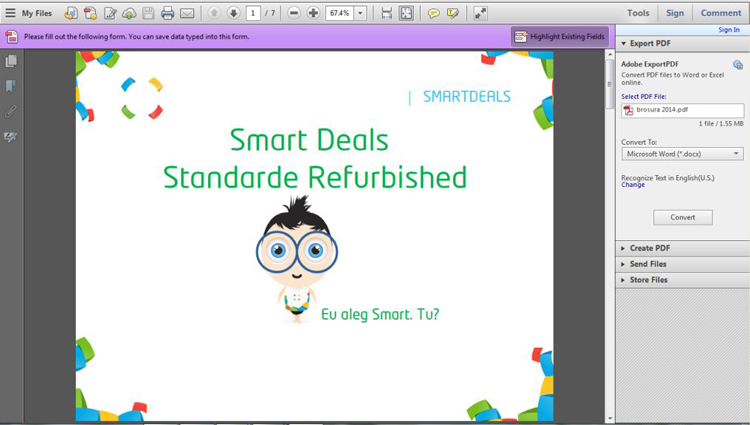Click the zoom in plus icon
750x425 pixels.
pos(313,13)
